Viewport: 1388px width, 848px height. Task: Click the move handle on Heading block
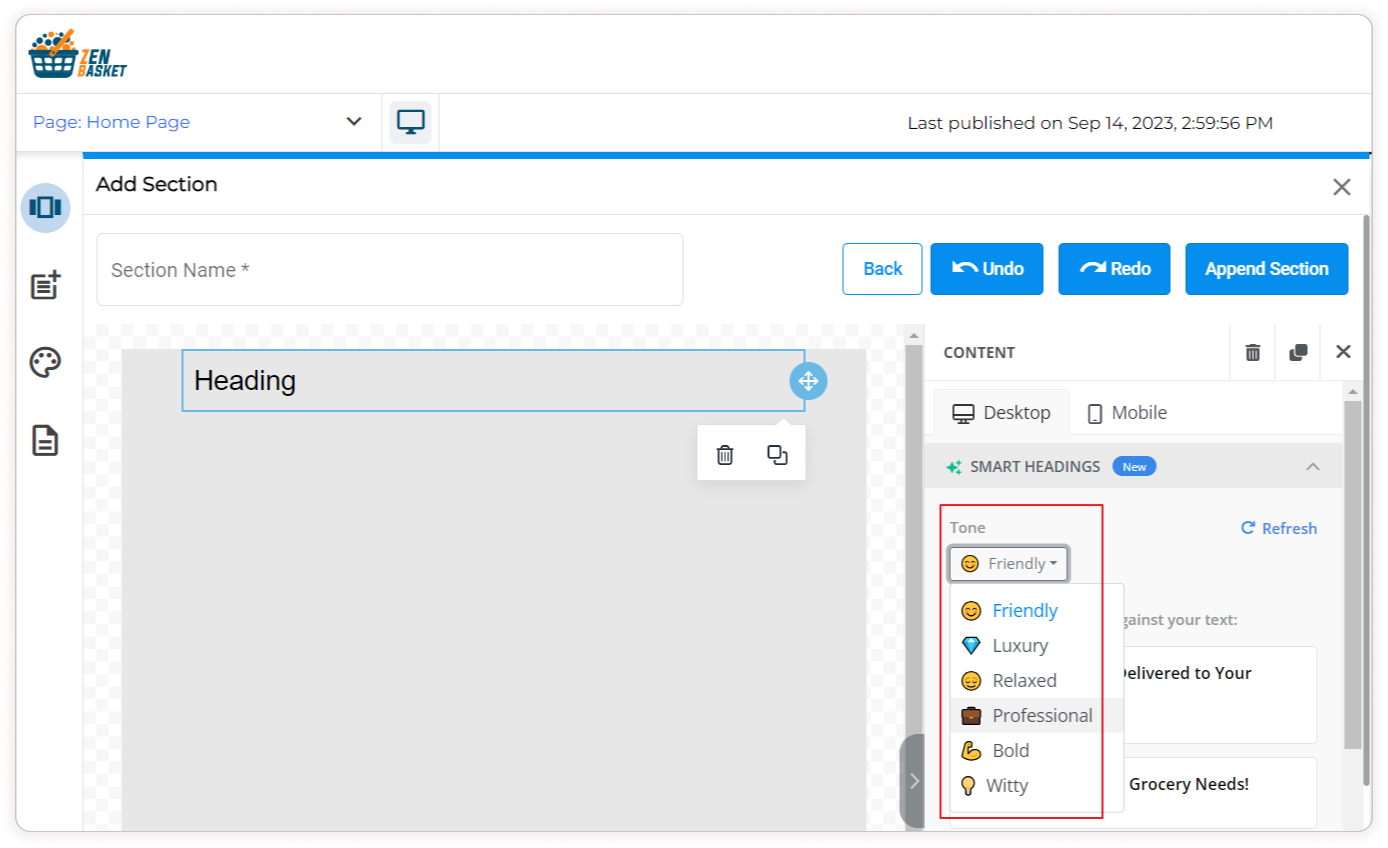point(808,381)
